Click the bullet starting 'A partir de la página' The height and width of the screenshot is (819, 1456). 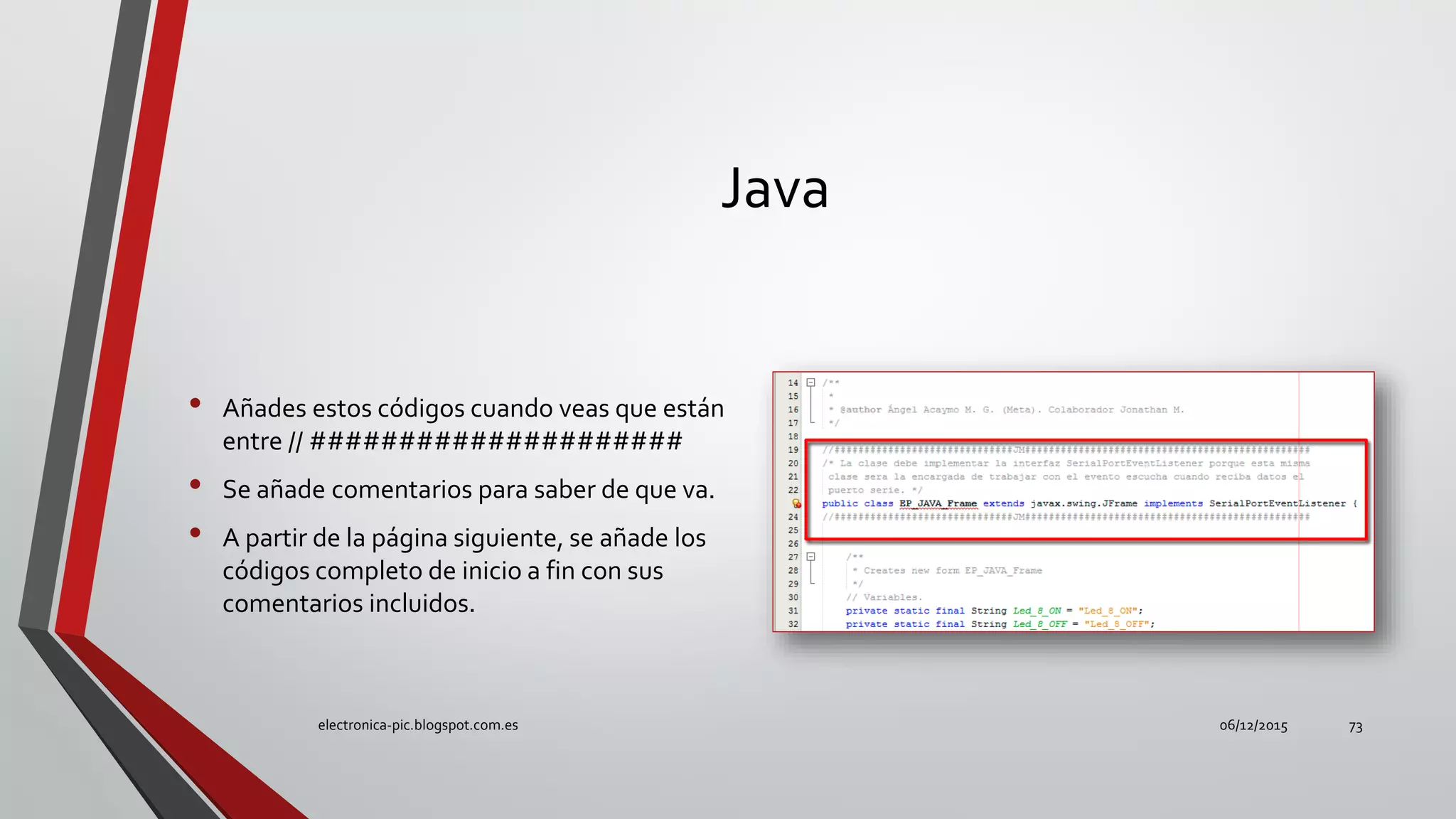coord(464,570)
